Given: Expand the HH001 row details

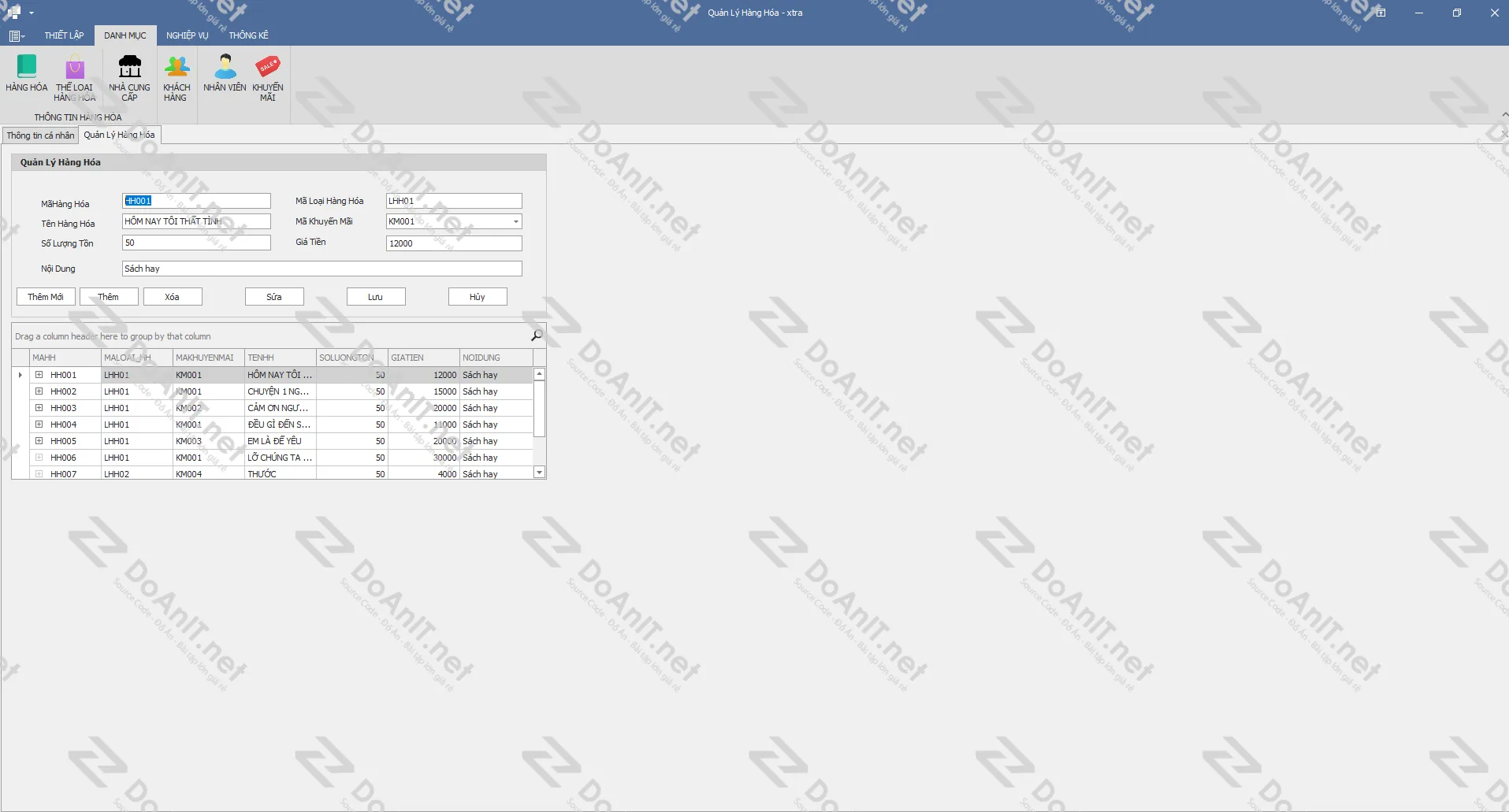Looking at the screenshot, I should 39,375.
